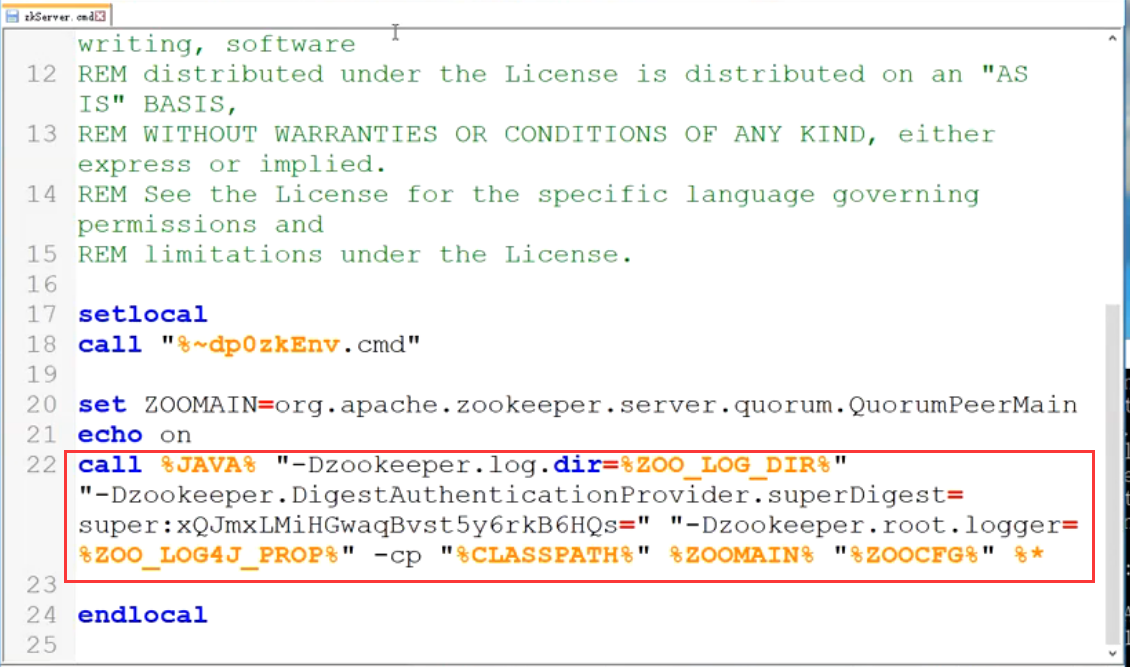Screen dimensions: 1130x667
Task: Click the word "limitations" on line 15
Action: tap(233, 254)
